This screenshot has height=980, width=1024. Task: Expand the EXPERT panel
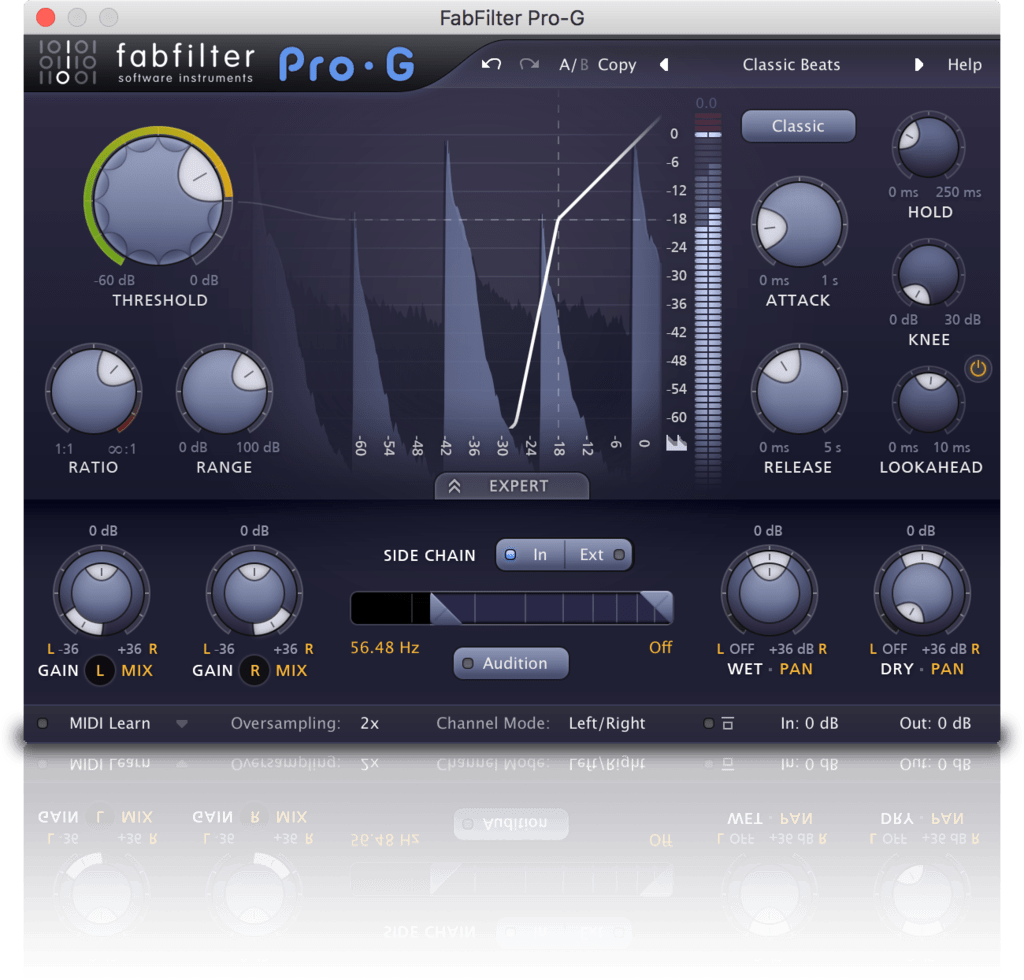click(x=511, y=485)
